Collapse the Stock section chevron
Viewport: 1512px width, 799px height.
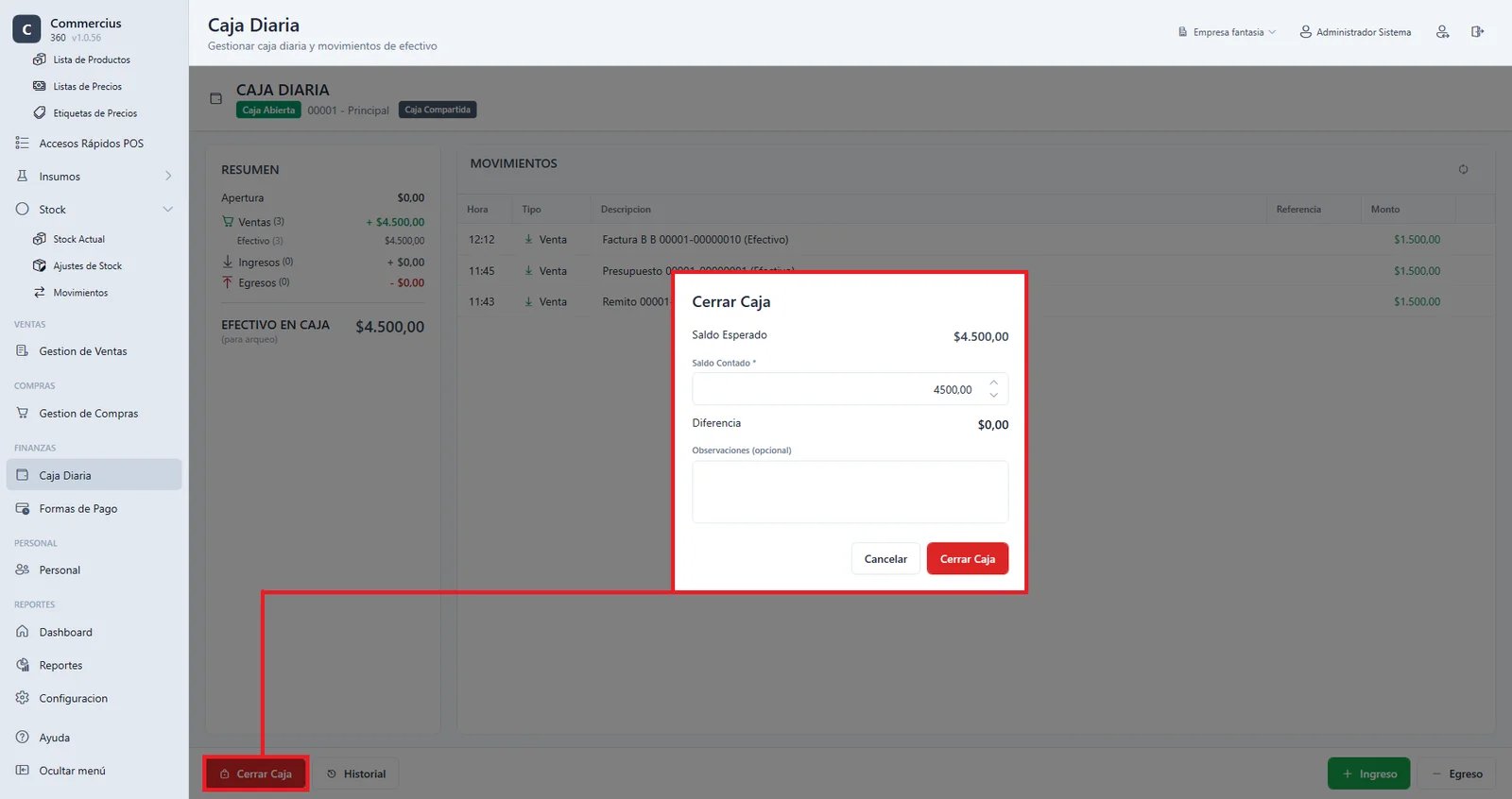coord(168,209)
